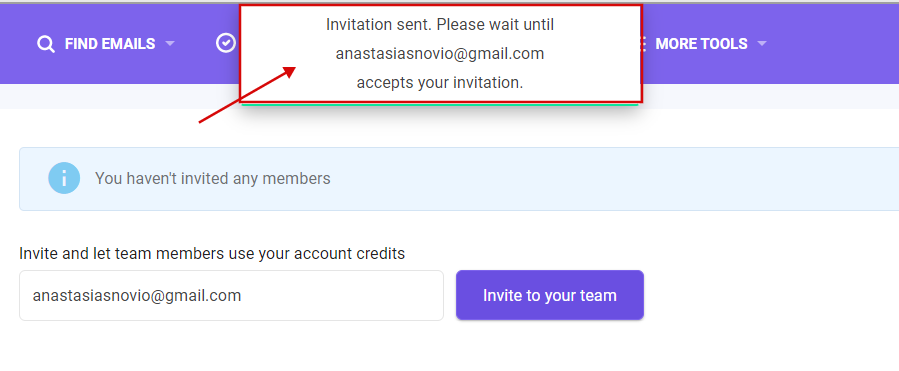The image size is (899, 371).
Task: Click the 'Invite and let team members' label
Action: click(x=212, y=253)
